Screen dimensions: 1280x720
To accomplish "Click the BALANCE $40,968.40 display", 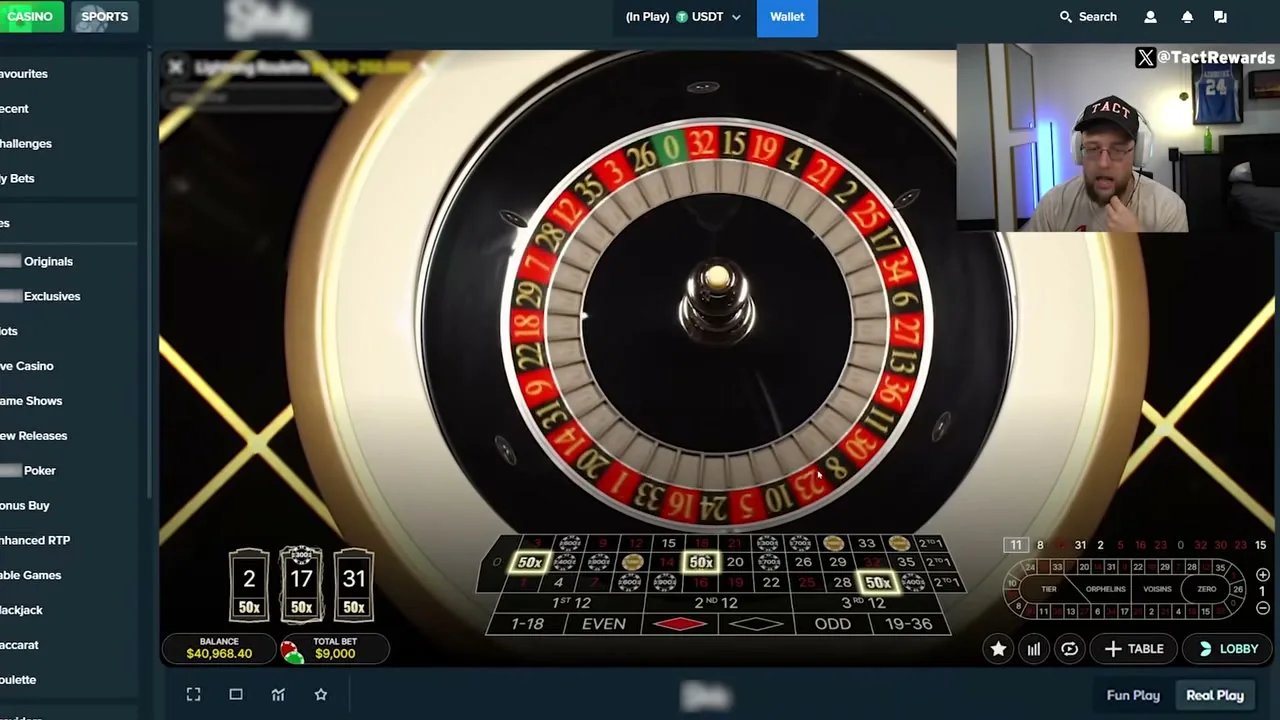I will click(x=219, y=648).
